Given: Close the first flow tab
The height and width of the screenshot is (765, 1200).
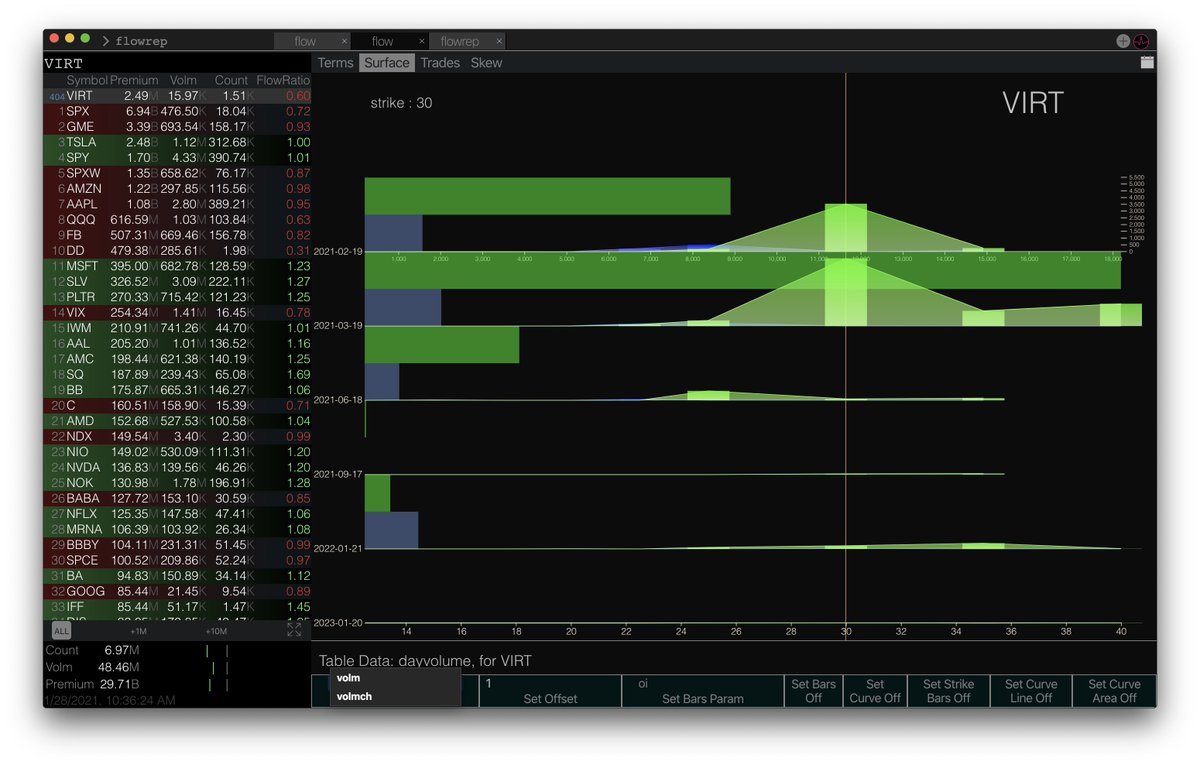Looking at the screenshot, I should (344, 41).
